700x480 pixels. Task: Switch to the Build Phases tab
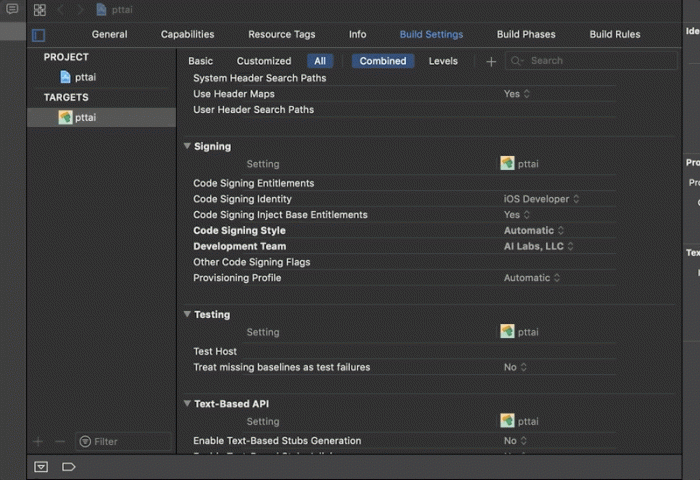[526, 34]
